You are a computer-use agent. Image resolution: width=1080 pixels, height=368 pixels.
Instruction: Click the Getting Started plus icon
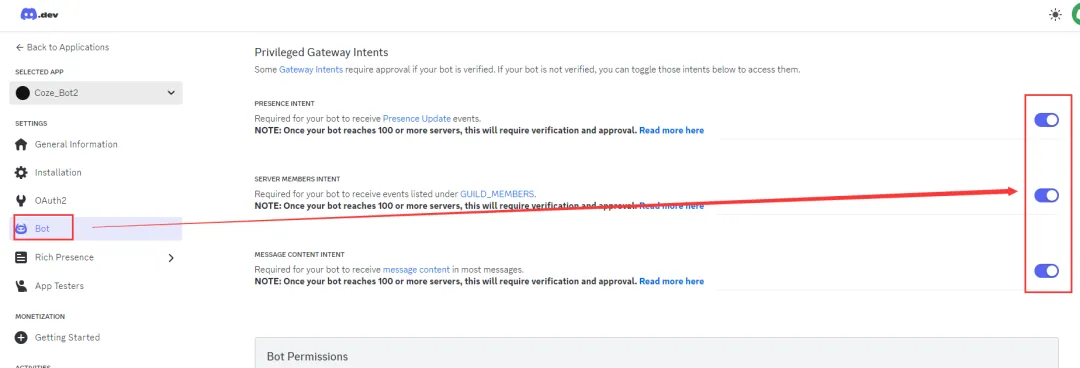point(21,338)
